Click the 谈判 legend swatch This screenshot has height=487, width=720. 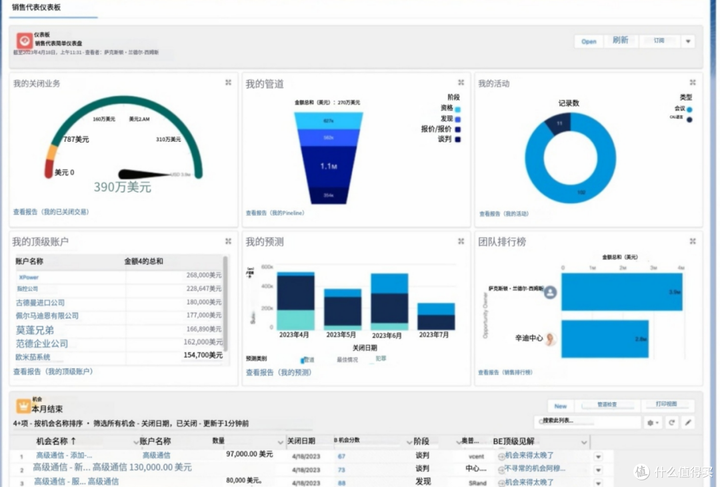458,140
